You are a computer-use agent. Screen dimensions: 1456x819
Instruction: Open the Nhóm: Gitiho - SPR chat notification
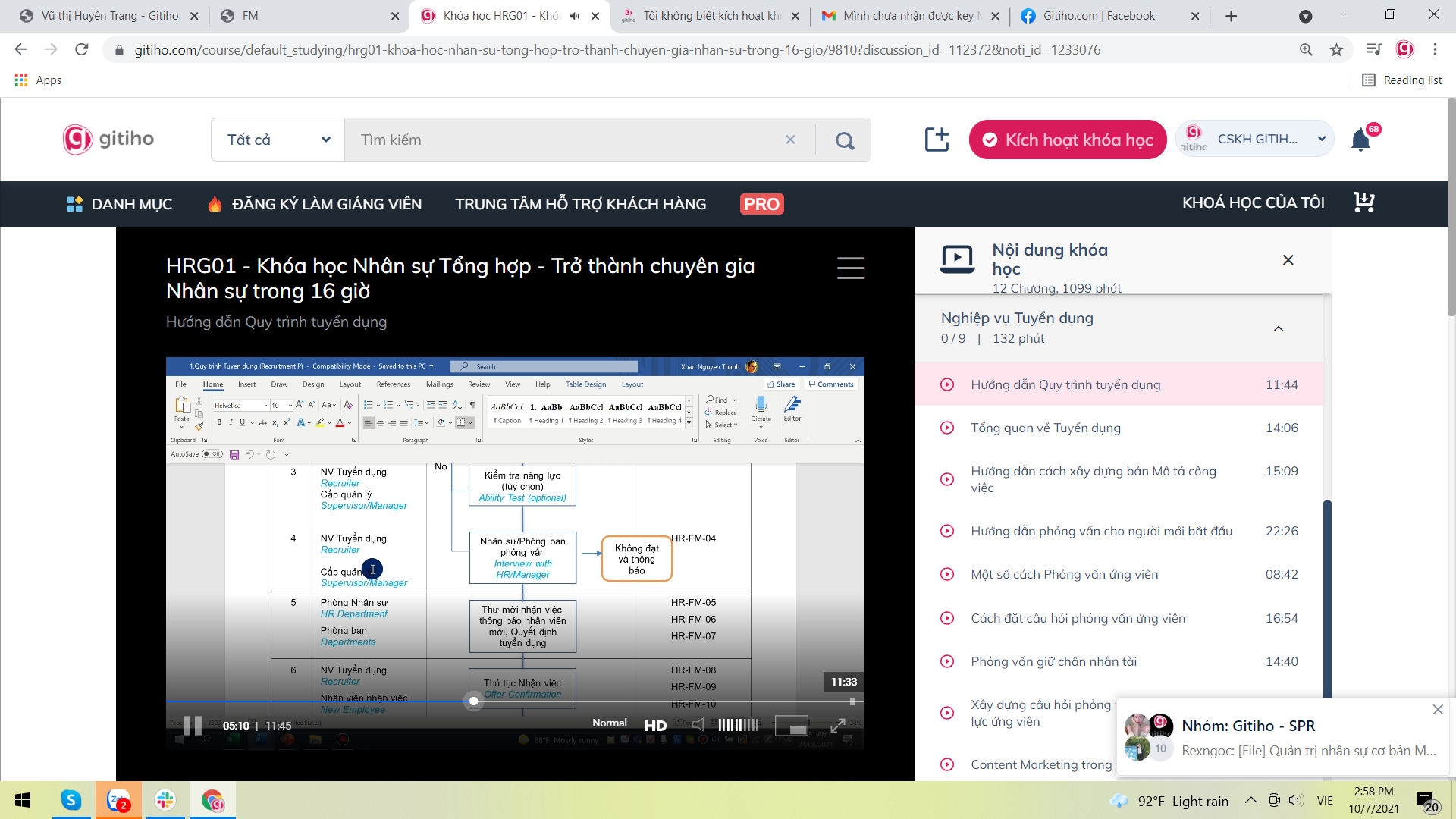(1283, 738)
